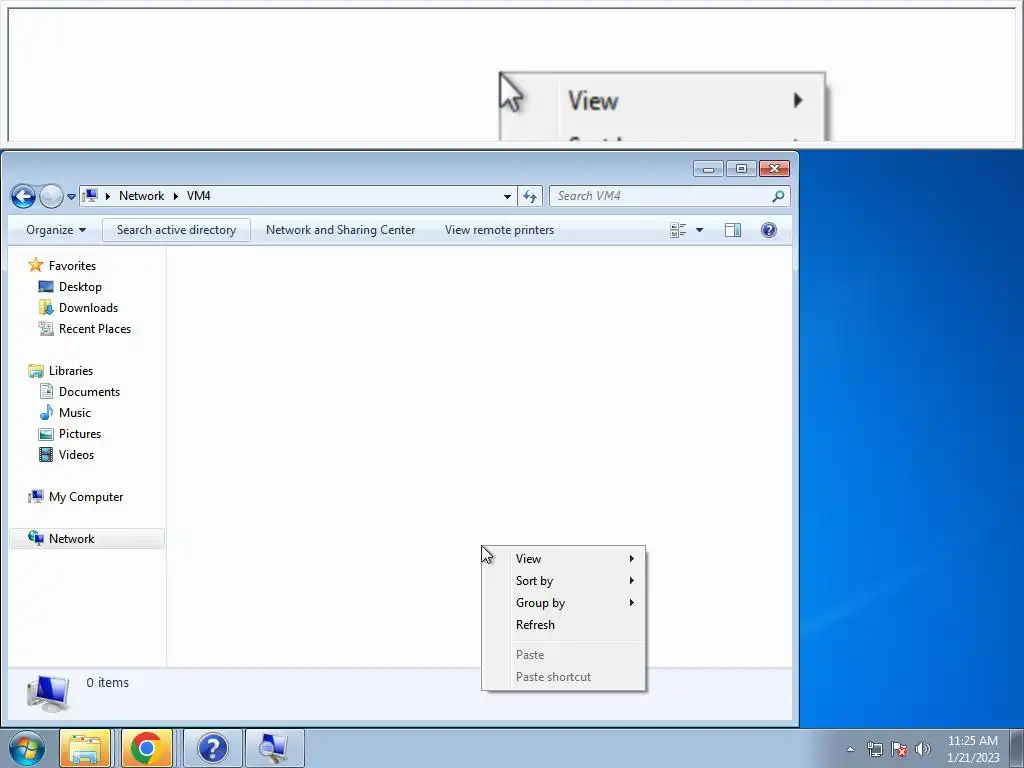This screenshot has height=768, width=1024.
Task: Launch Google Chrome from taskbar
Action: [146, 748]
